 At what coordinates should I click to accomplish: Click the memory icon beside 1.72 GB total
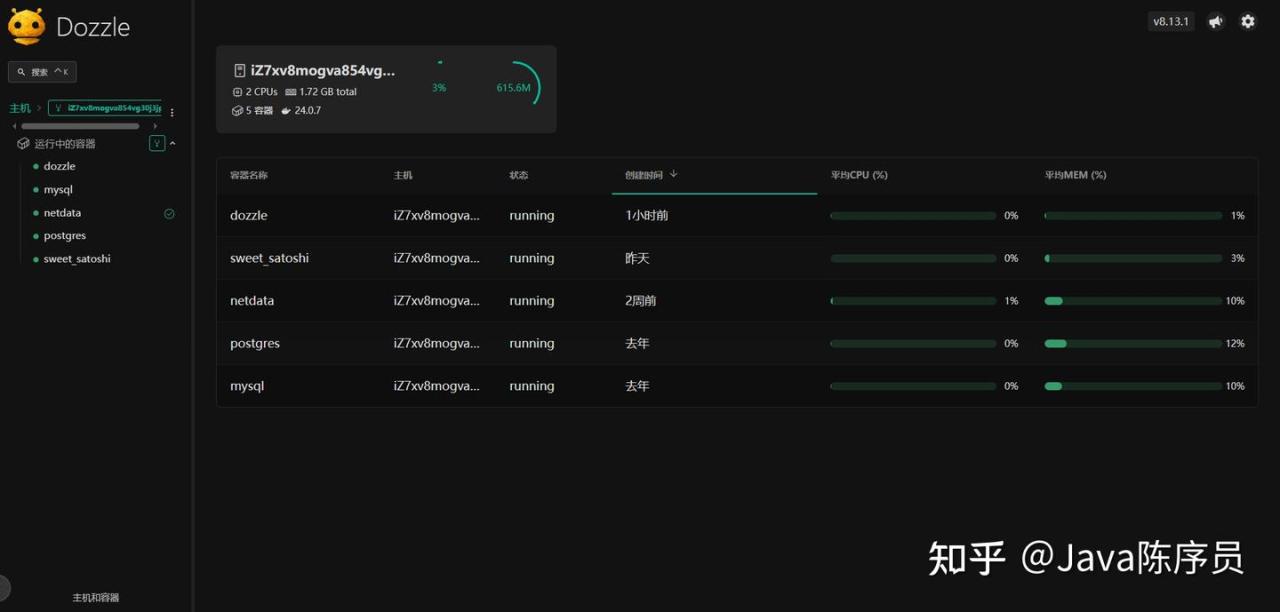coord(291,92)
